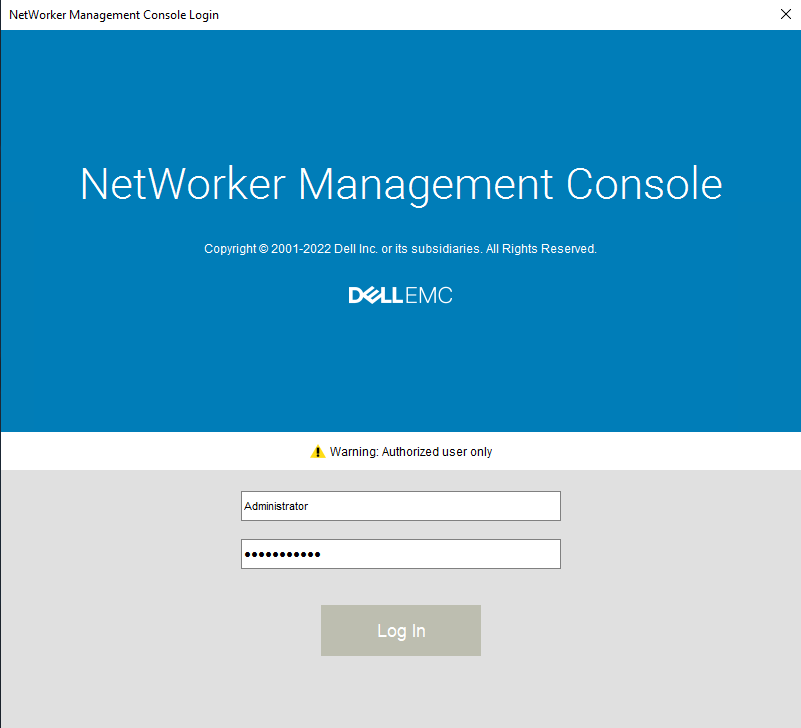Click the X in the top right corner

(786, 14)
